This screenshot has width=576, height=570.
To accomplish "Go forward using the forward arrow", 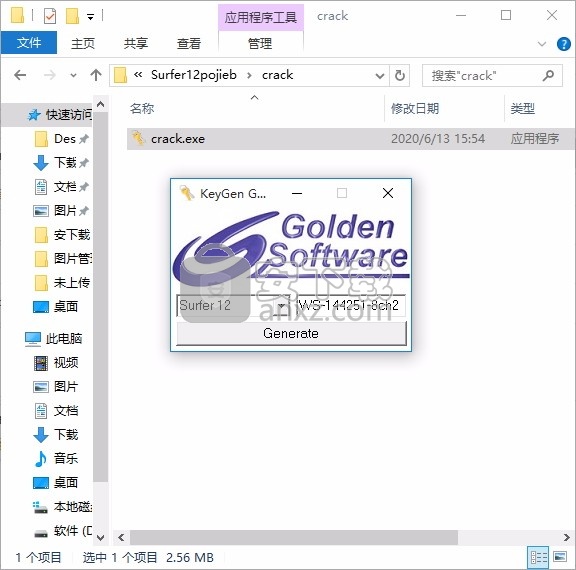I will tap(50, 75).
